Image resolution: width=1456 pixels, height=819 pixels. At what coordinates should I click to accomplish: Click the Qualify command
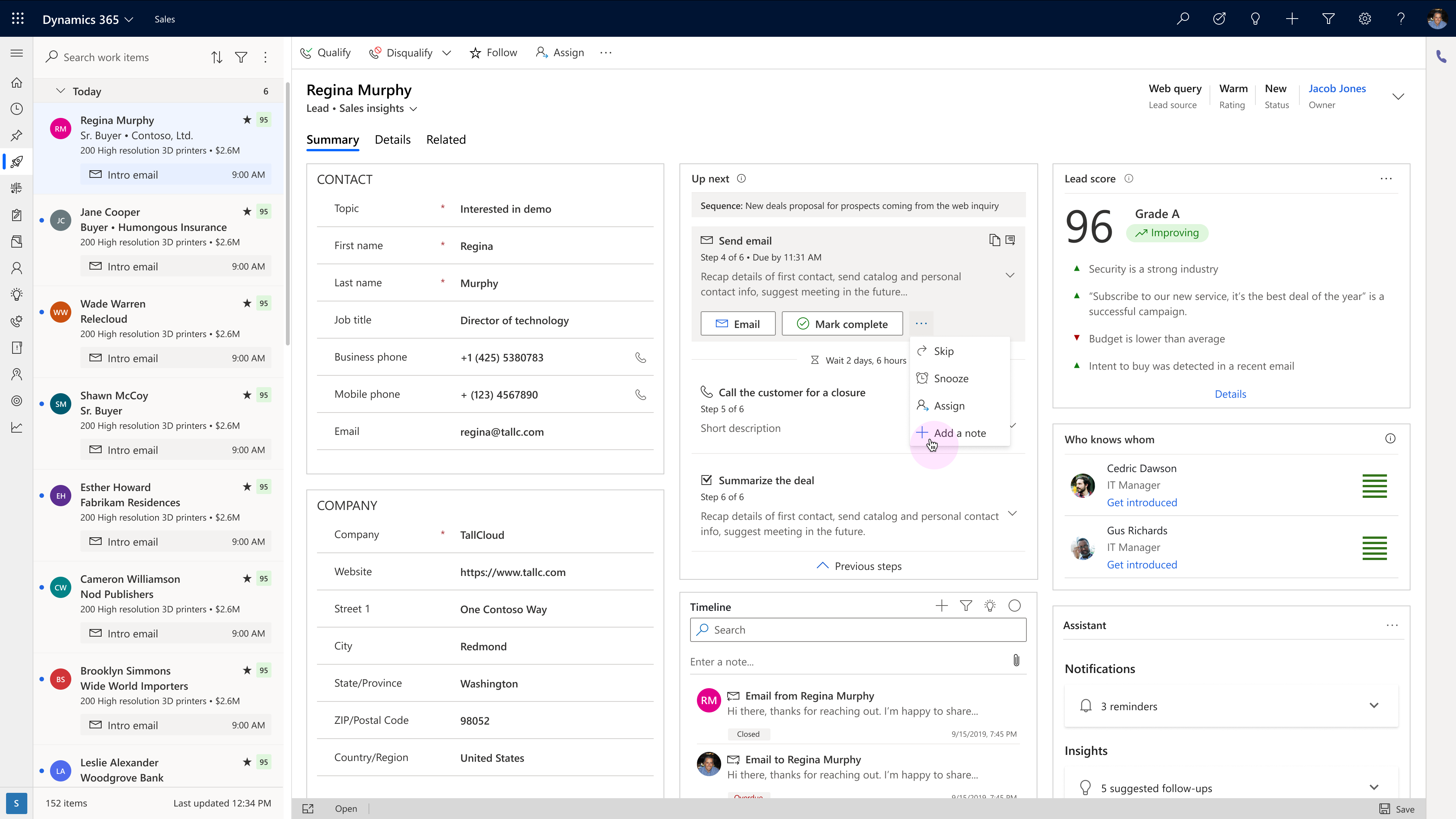coord(326,53)
